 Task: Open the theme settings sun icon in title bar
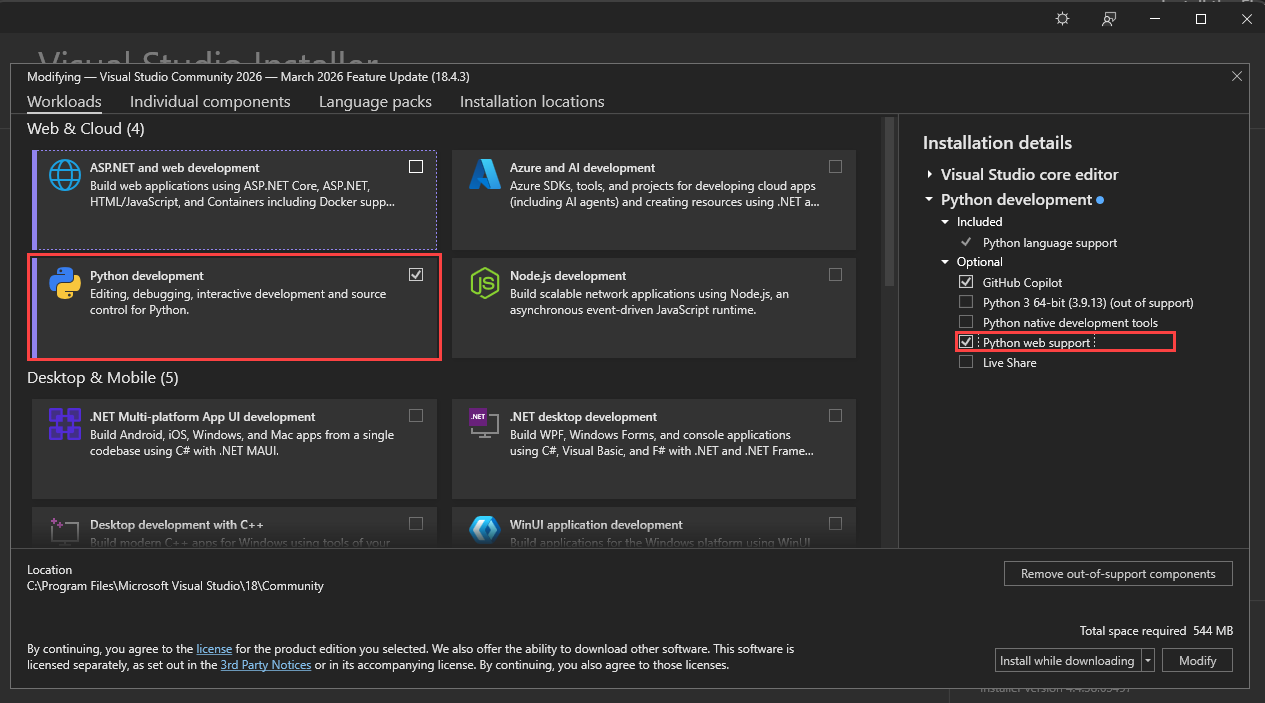pyautogui.click(x=1062, y=18)
